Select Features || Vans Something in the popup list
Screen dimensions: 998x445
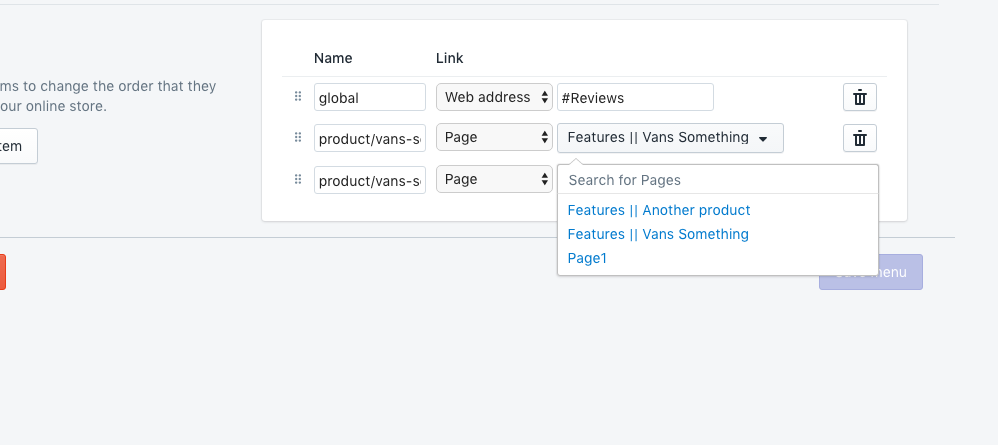657,234
